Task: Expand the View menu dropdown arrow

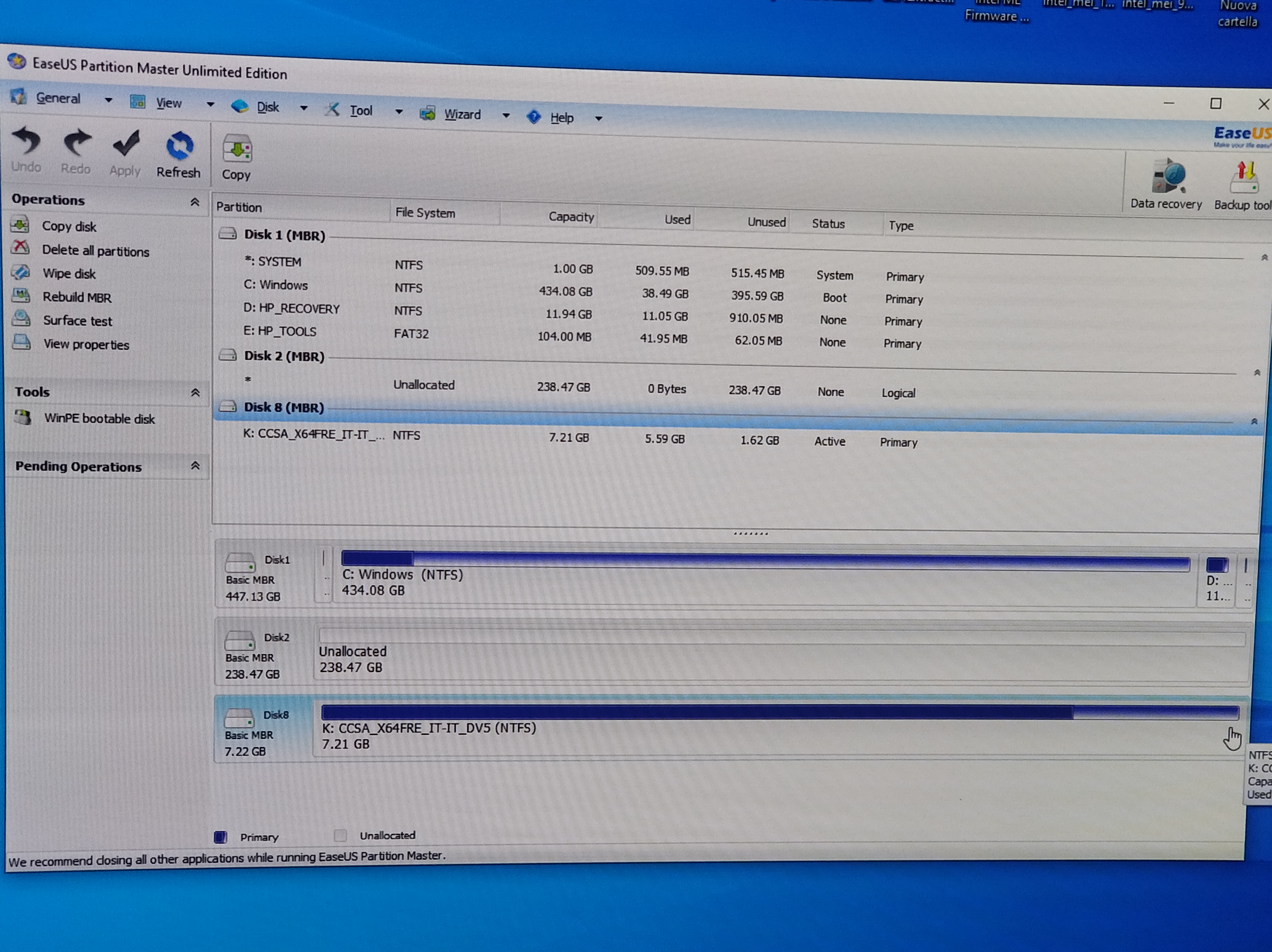Action: pyautogui.click(x=211, y=105)
